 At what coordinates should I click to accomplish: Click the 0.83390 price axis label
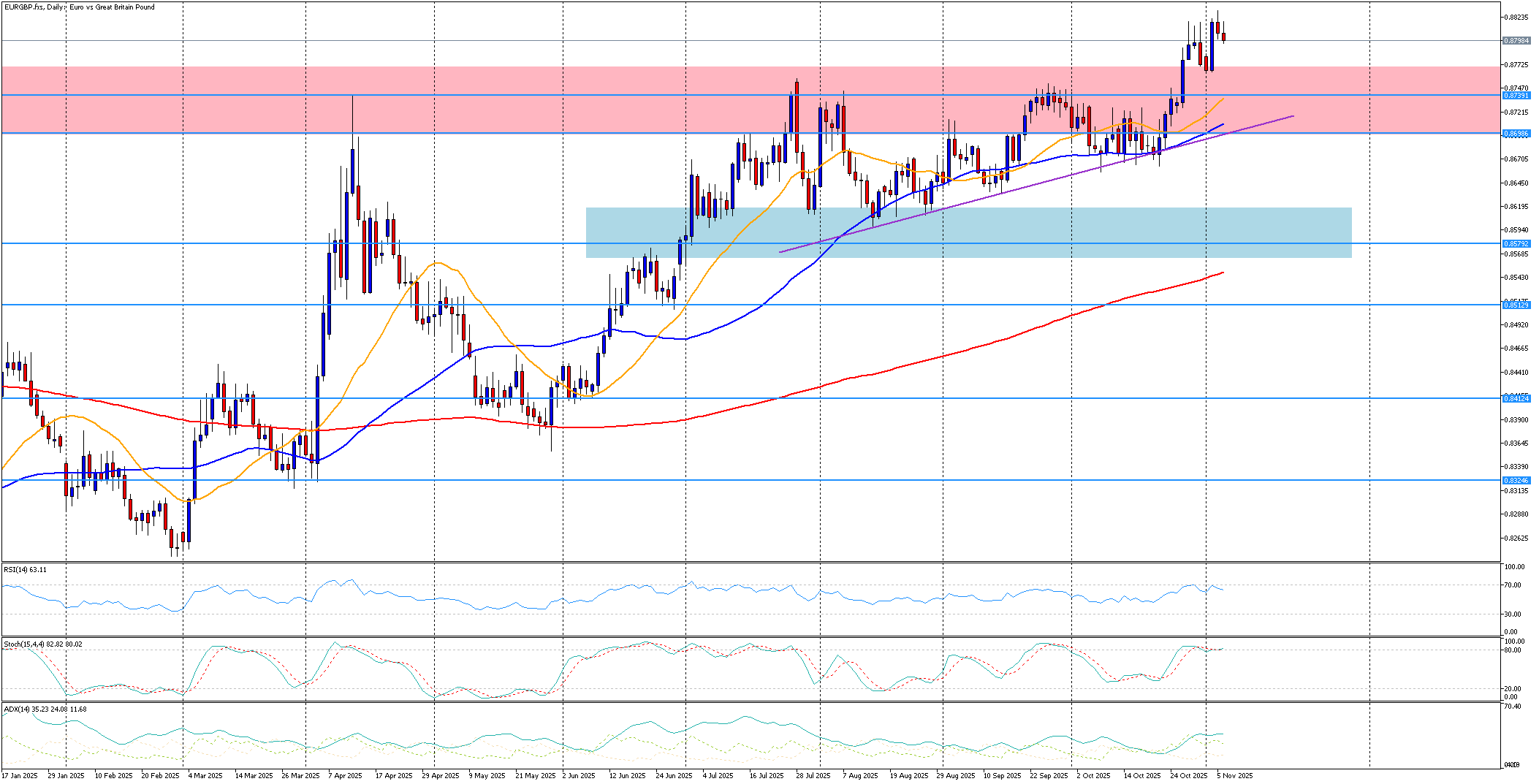pyautogui.click(x=1516, y=466)
